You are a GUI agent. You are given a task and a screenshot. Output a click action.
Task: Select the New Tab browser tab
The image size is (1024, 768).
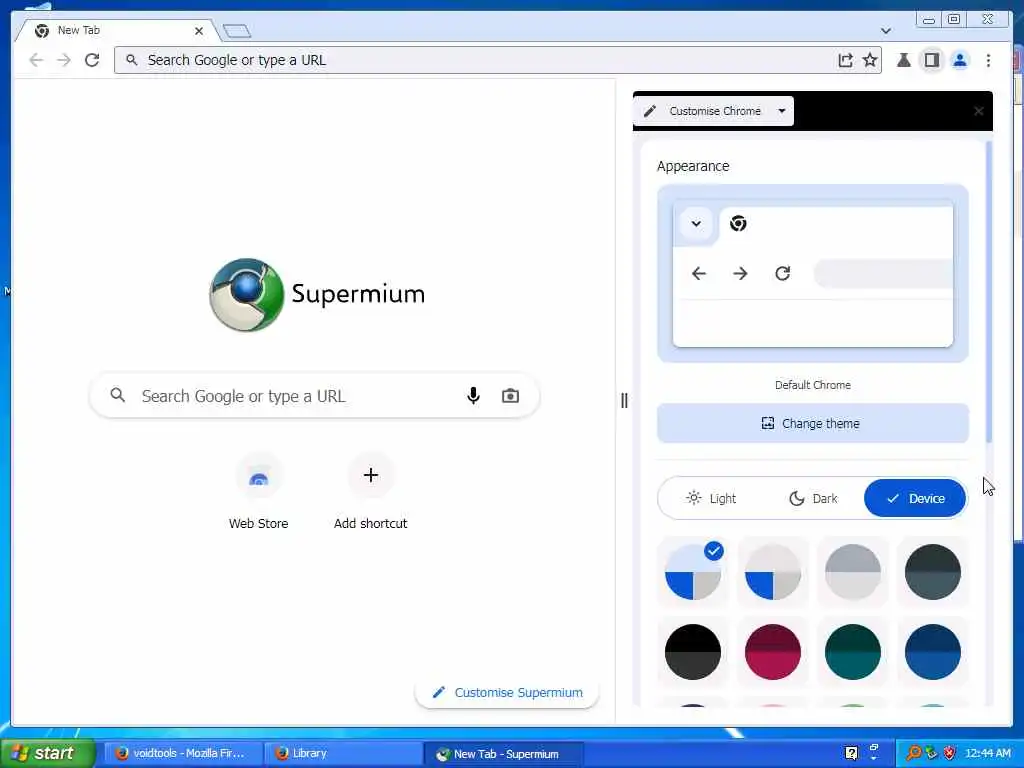pos(118,31)
